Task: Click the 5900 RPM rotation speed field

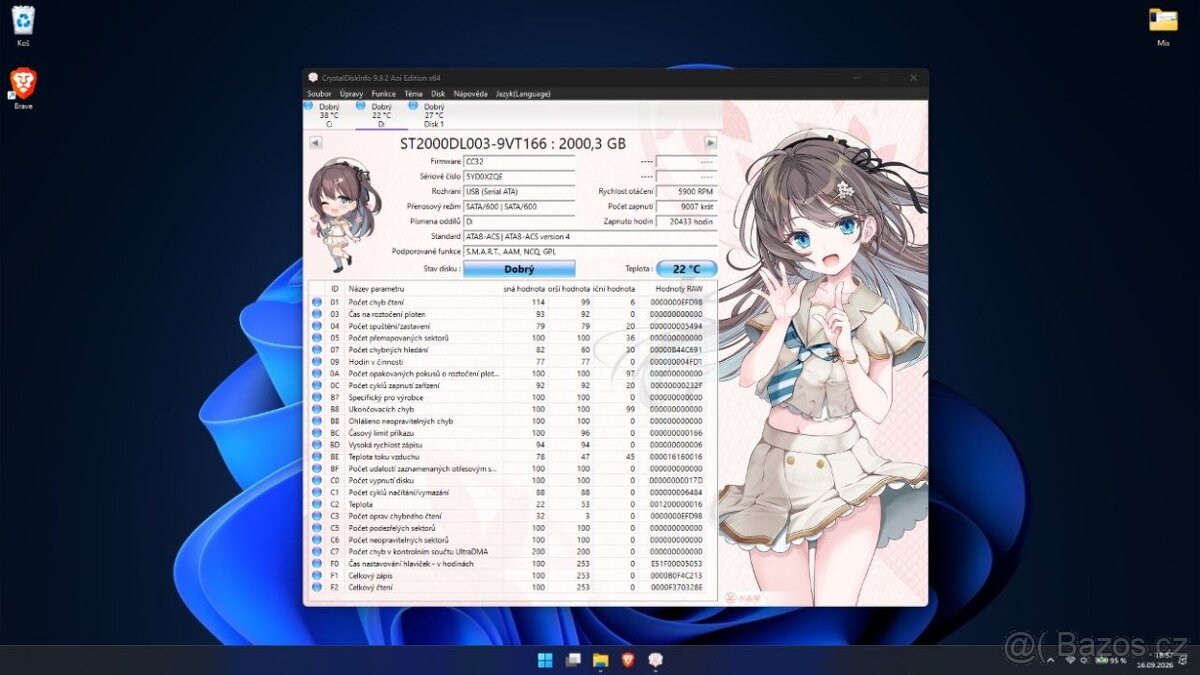Action: tap(686, 191)
